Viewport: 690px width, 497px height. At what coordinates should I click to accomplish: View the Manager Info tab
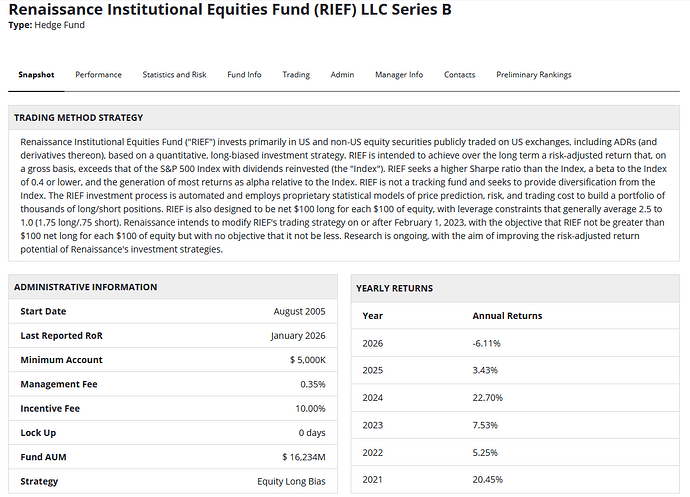click(399, 75)
